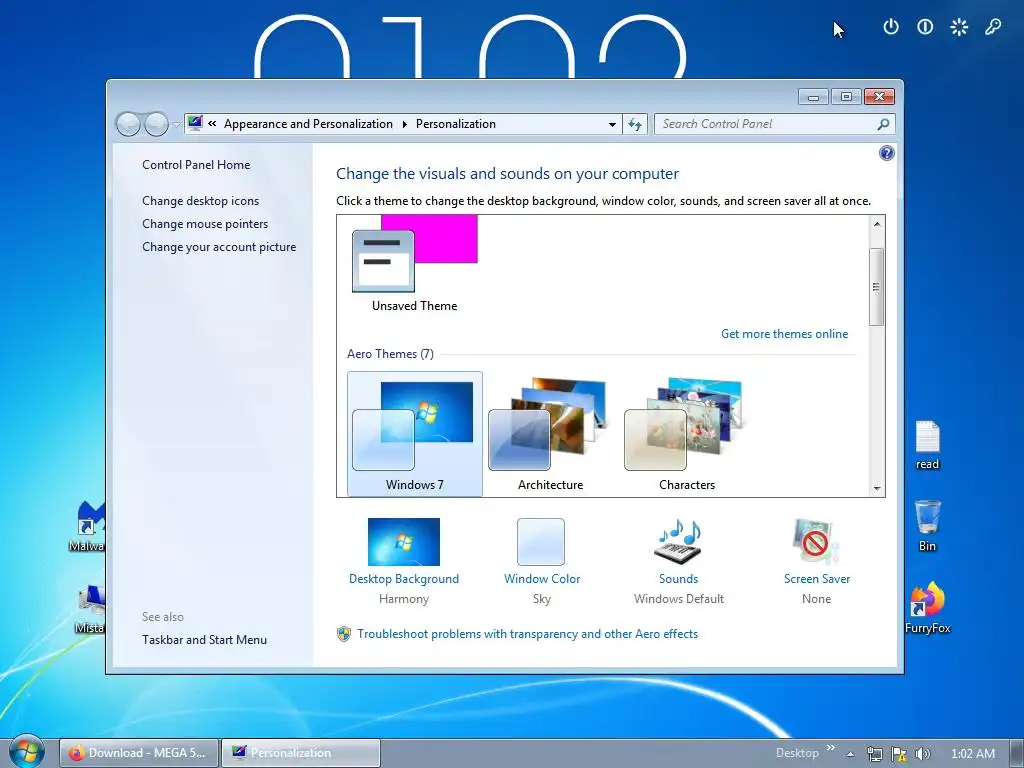Expand the Desktop toolbar chevron
Screen dimensions: 1024x768
831,748
